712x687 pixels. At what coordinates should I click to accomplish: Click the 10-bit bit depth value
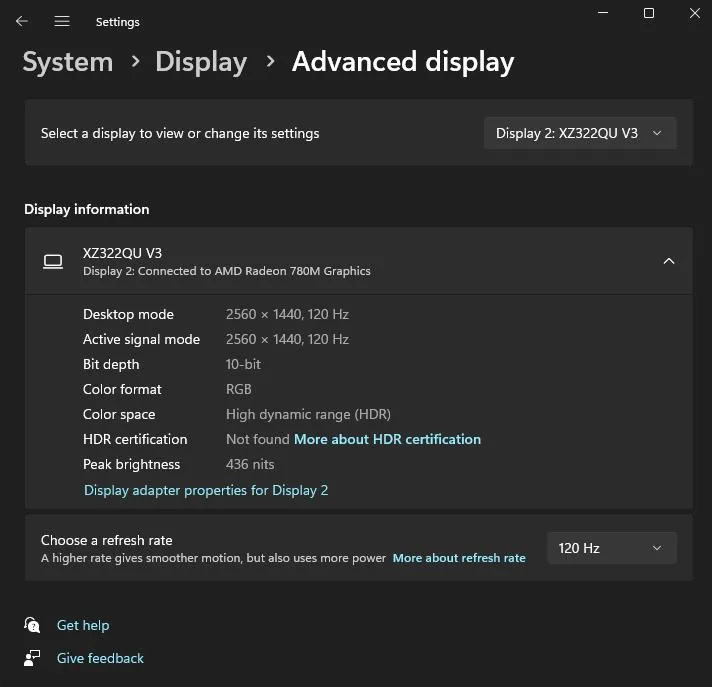tap(243, 364)
